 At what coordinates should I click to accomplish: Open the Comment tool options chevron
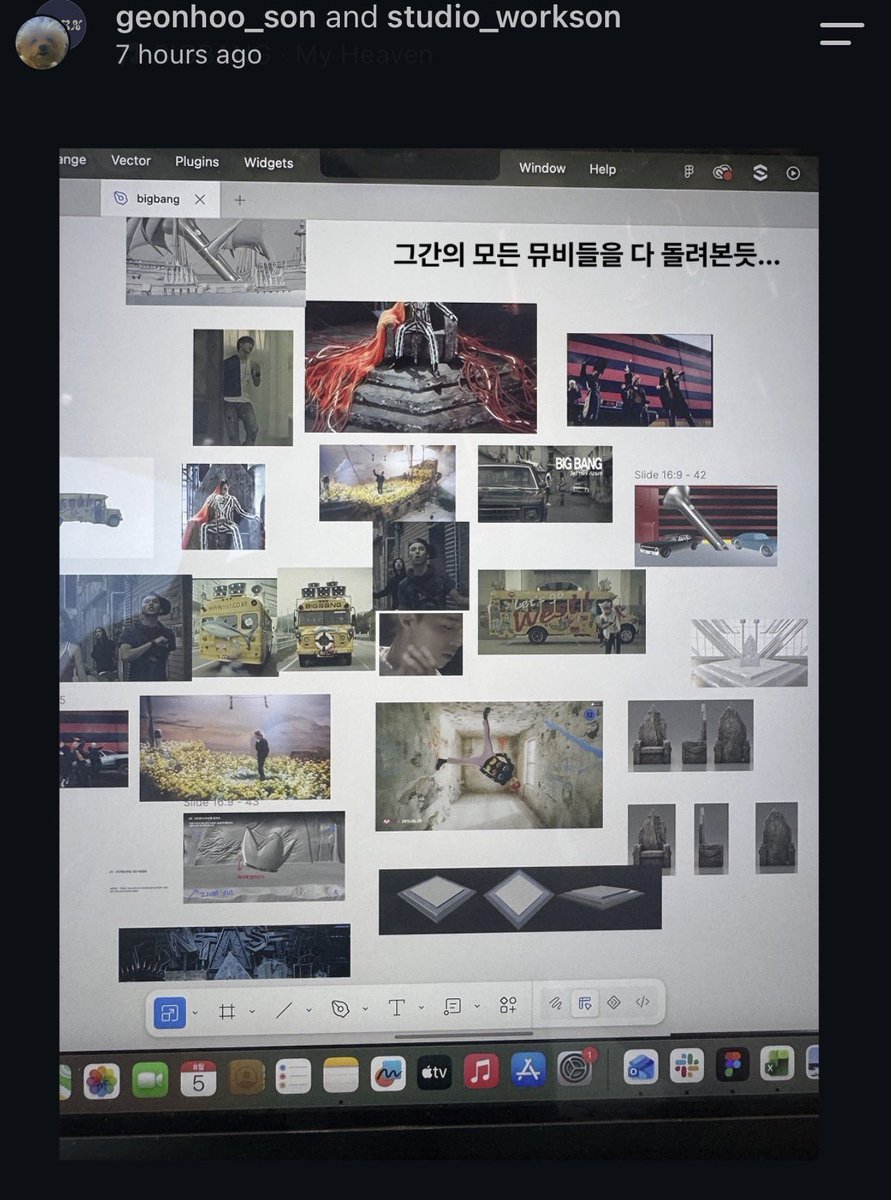(x=477, y=1006)
